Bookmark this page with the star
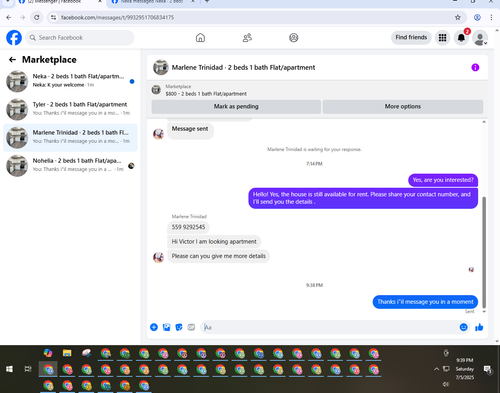The height and width of the screenshot is (393, 500). 458,17
